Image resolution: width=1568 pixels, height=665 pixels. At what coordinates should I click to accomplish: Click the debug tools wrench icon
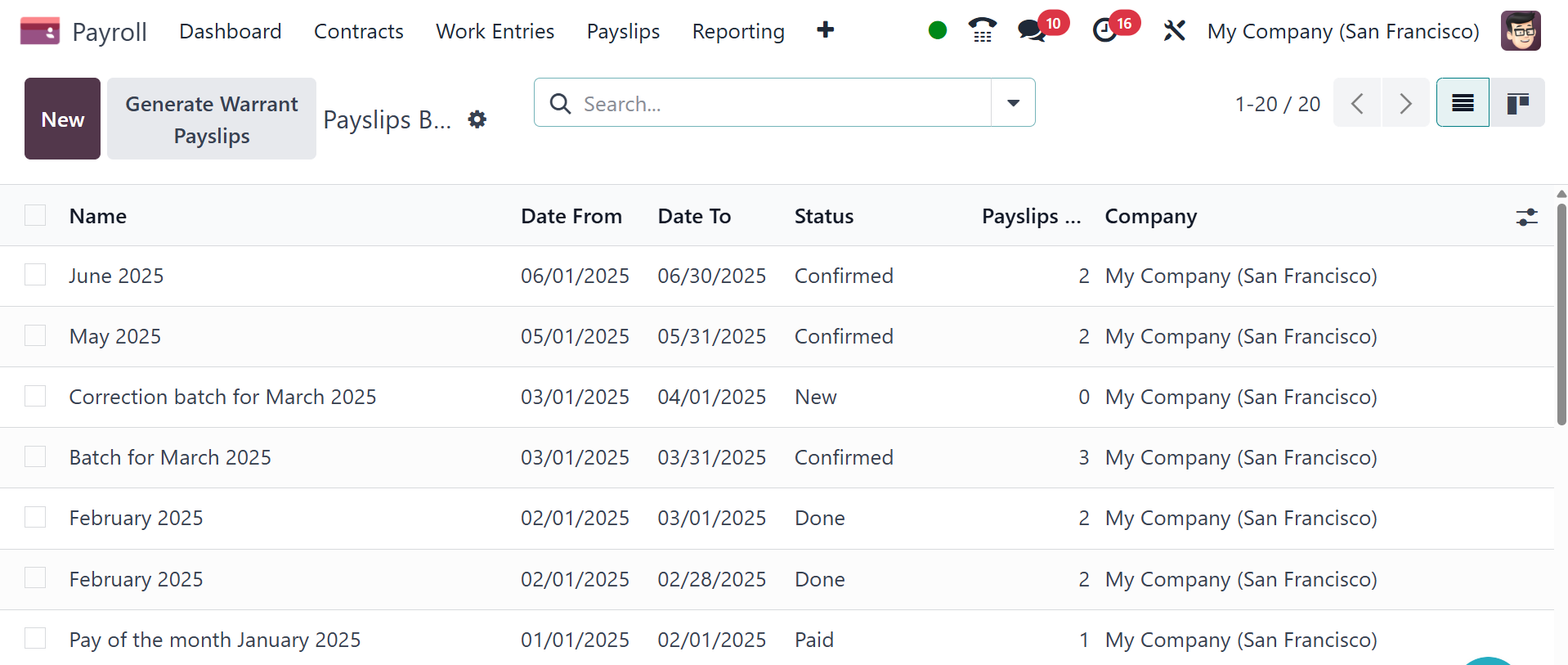coord(1174,31)
